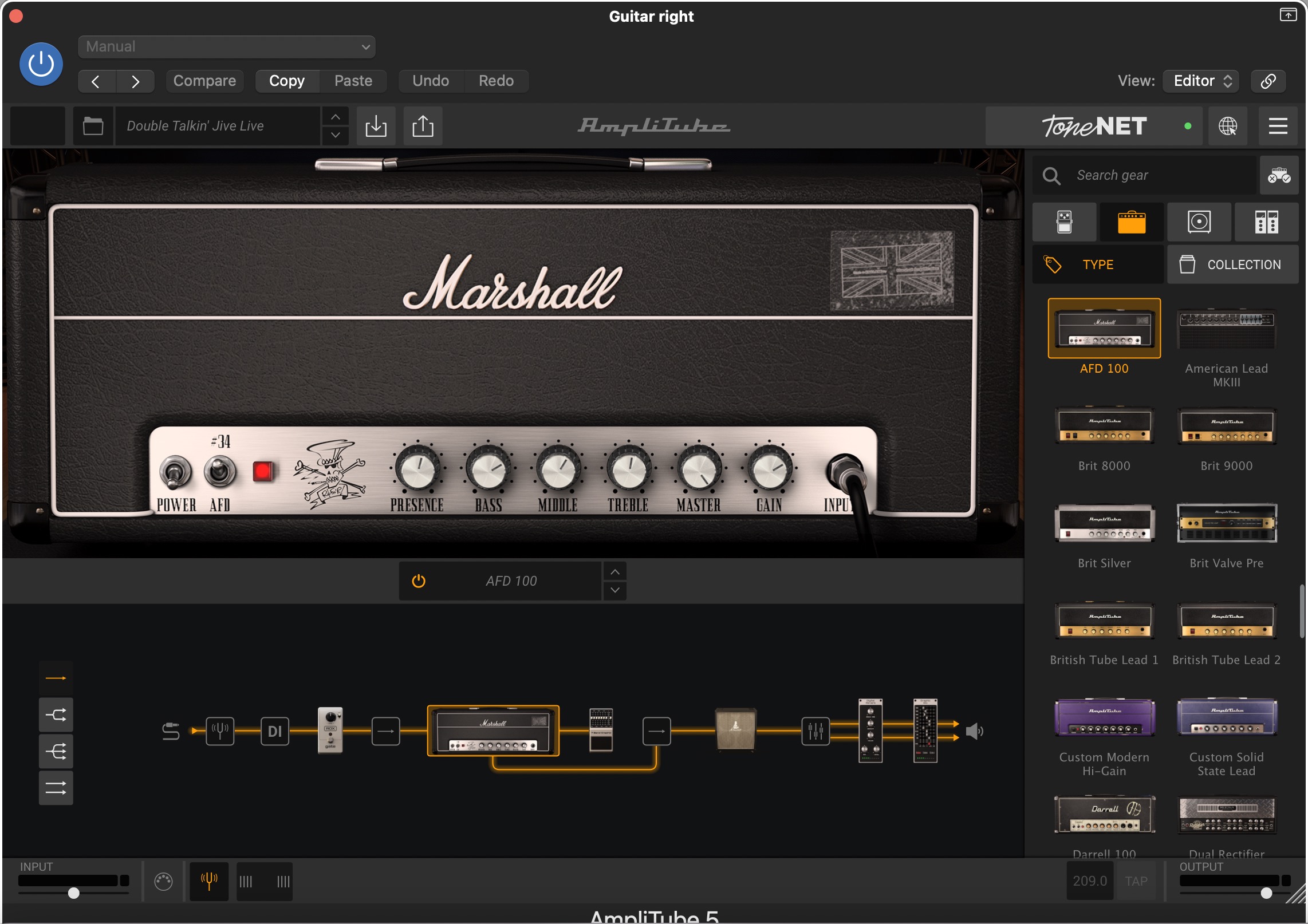Screen dimensions: 1308x924
Task: Select the Brit 8000 amp
Action: click(1104, 427)
